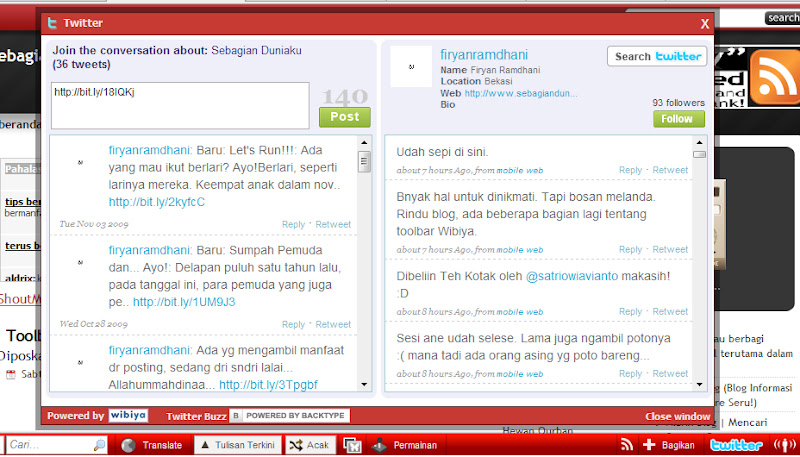Click the scroll down arrow of the right timeline
The width and height of the screenshot is (800, 457).
699,384
